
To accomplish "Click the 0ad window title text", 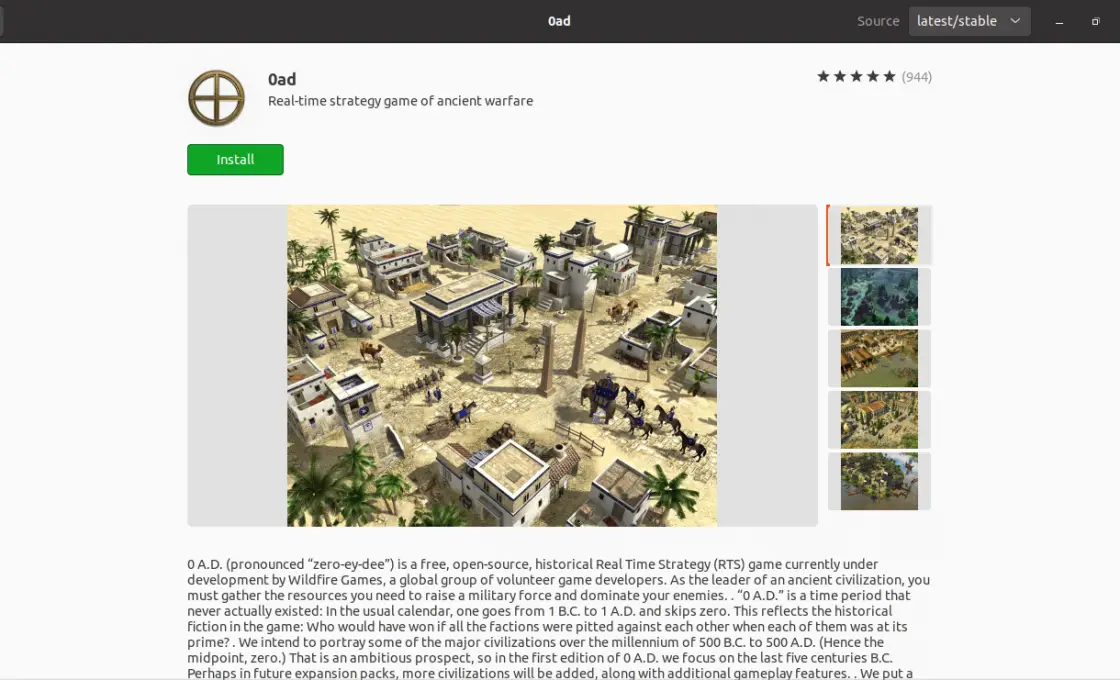I will (x=559, y=21).
